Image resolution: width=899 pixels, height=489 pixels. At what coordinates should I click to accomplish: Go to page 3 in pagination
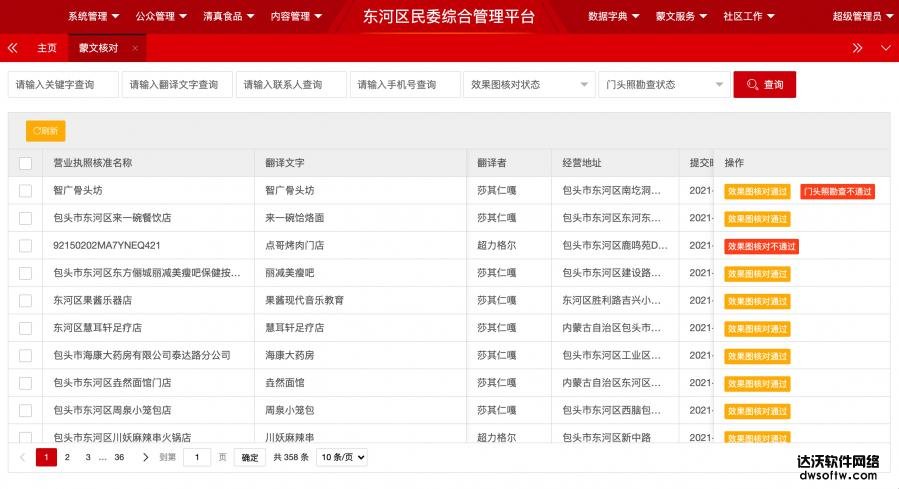coord(88,457)
